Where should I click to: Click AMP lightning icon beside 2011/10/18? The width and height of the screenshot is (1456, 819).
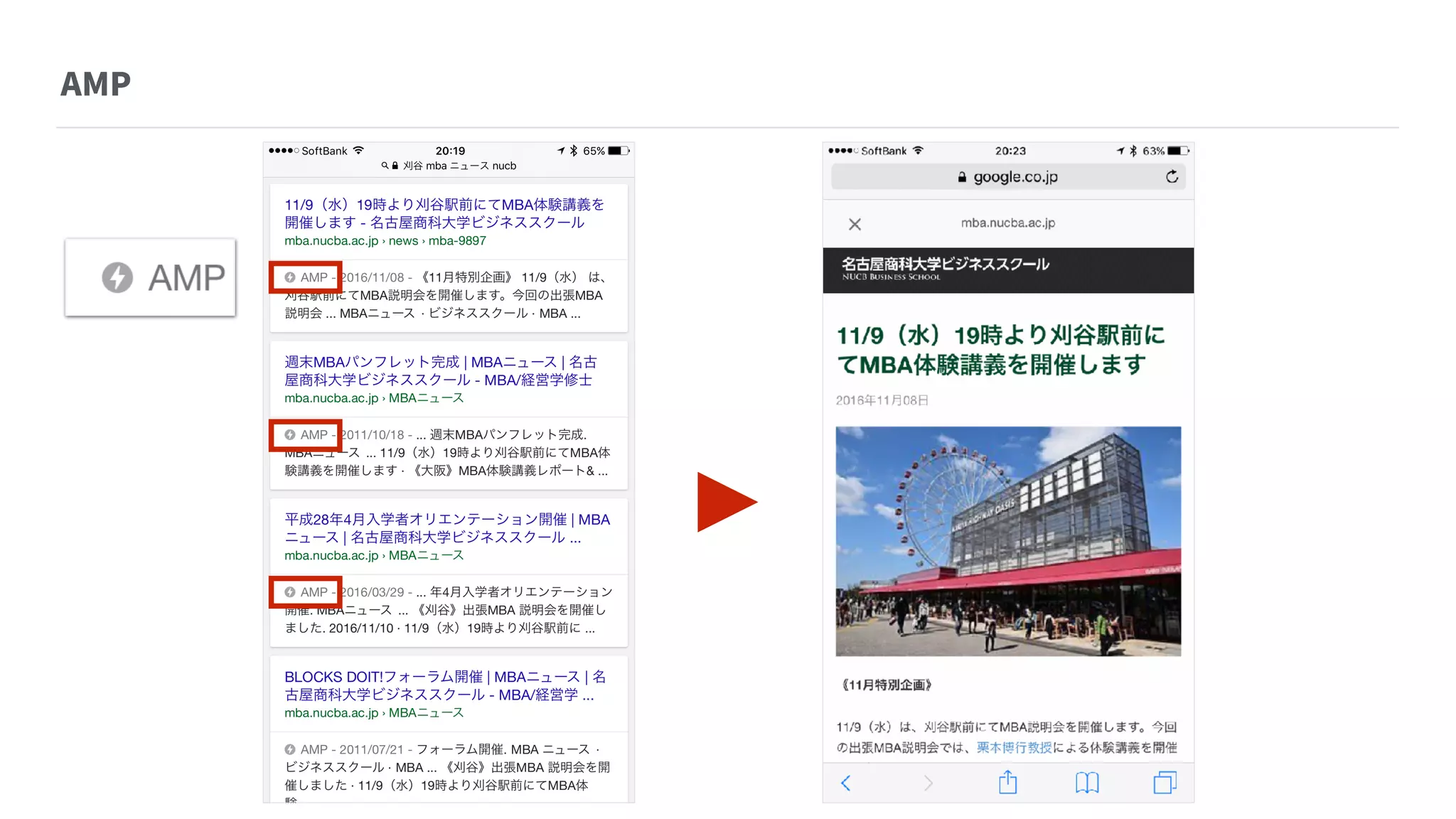pyautogui.click(x=290, y=434)
